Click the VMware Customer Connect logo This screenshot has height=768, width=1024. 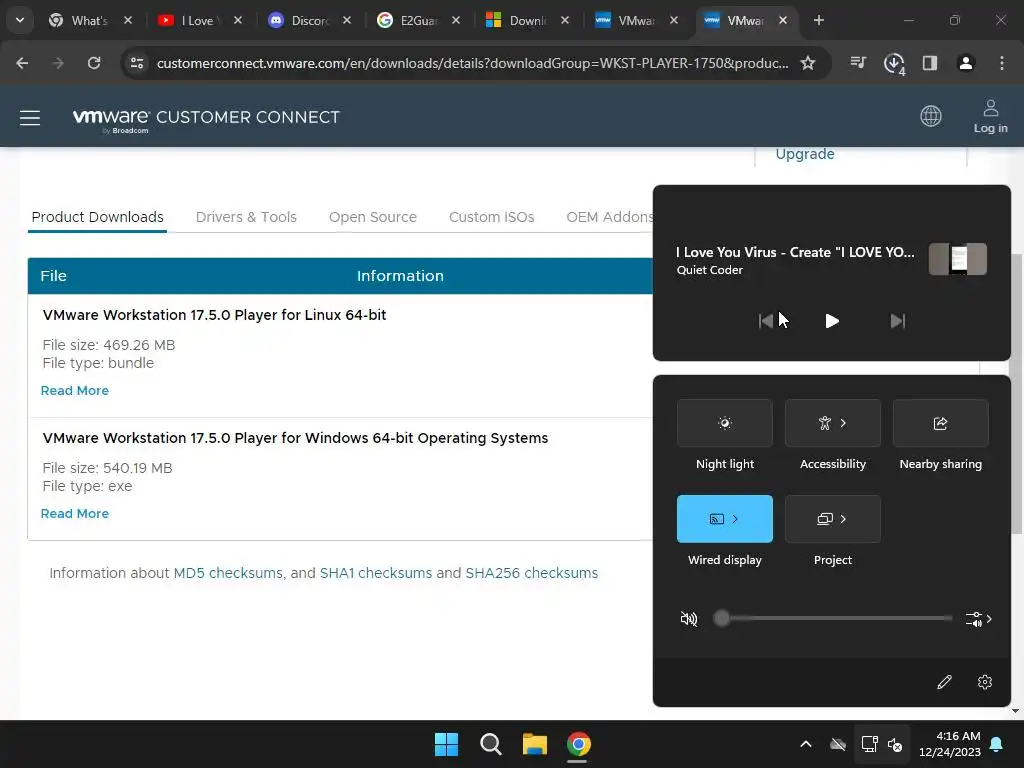coord(206,119)
